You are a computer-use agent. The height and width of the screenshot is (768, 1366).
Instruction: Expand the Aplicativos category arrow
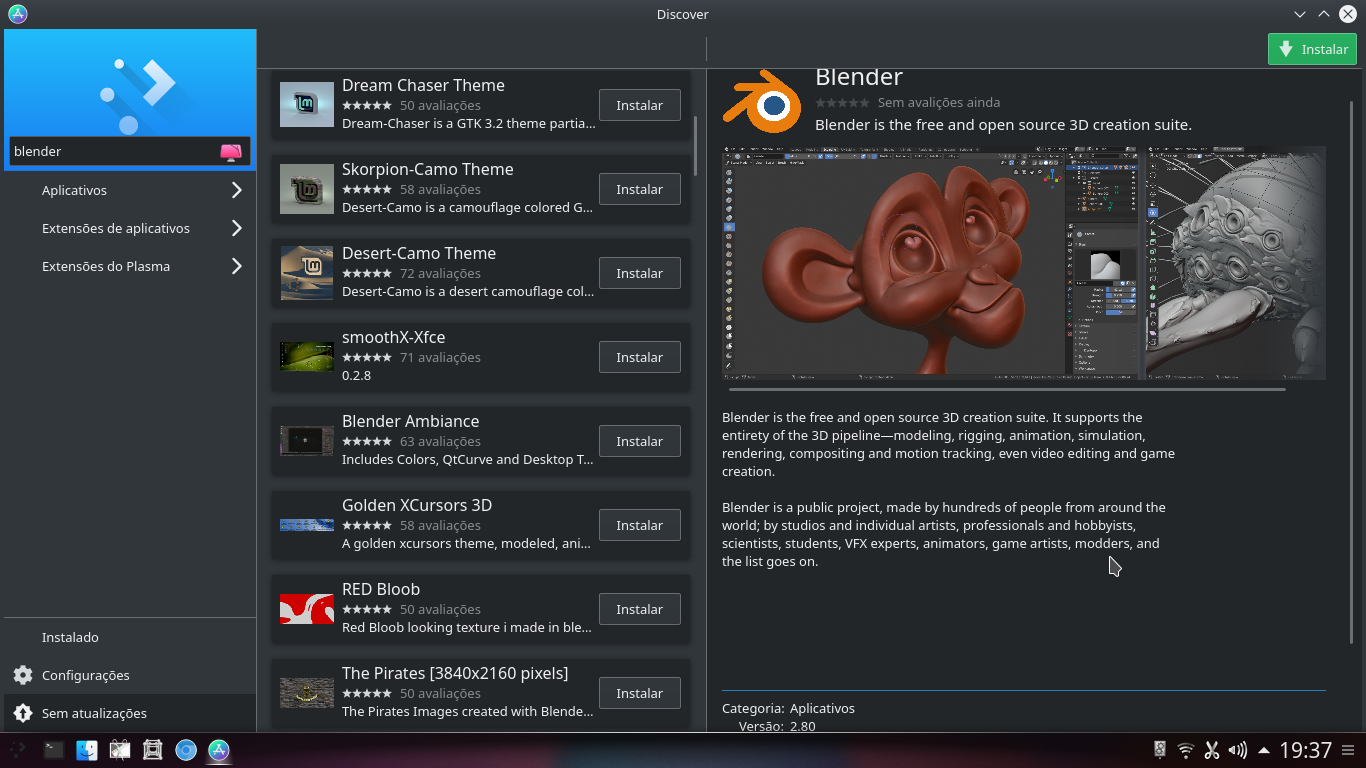[237, 190]
